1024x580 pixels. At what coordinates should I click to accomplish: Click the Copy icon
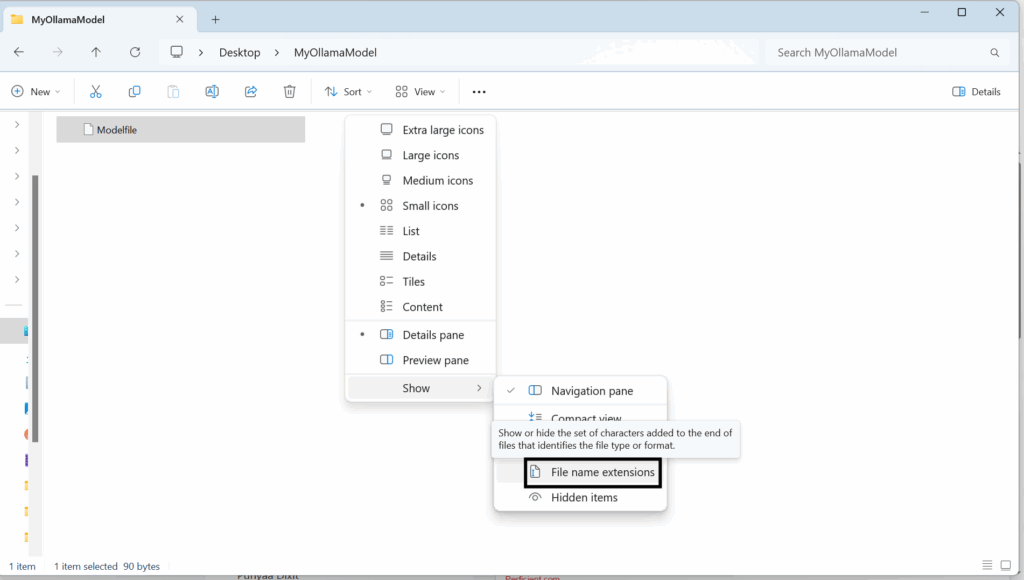pos(134,91)
